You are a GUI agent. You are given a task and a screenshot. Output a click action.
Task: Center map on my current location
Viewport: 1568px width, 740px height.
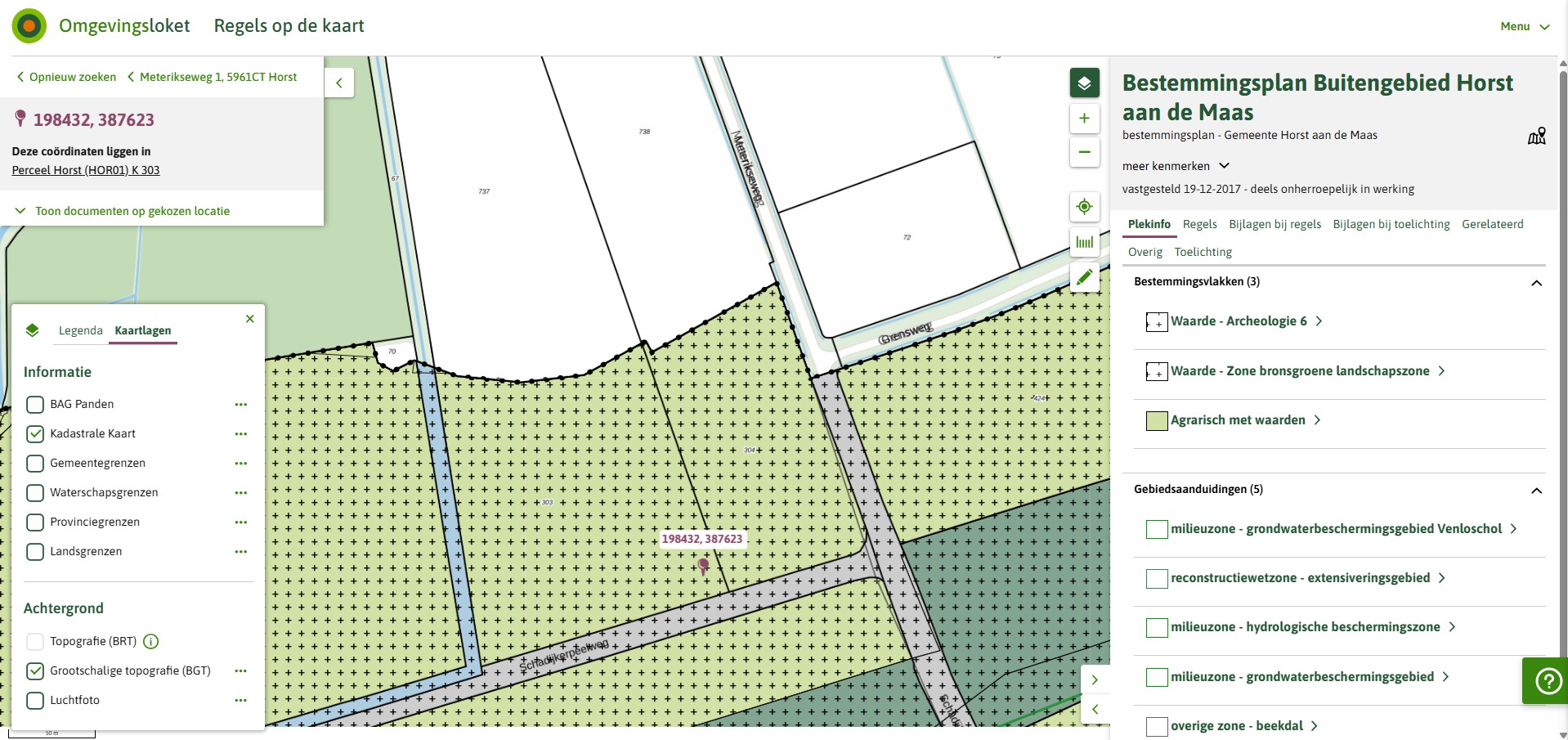pyautogui.click(x=1084, y=207)
